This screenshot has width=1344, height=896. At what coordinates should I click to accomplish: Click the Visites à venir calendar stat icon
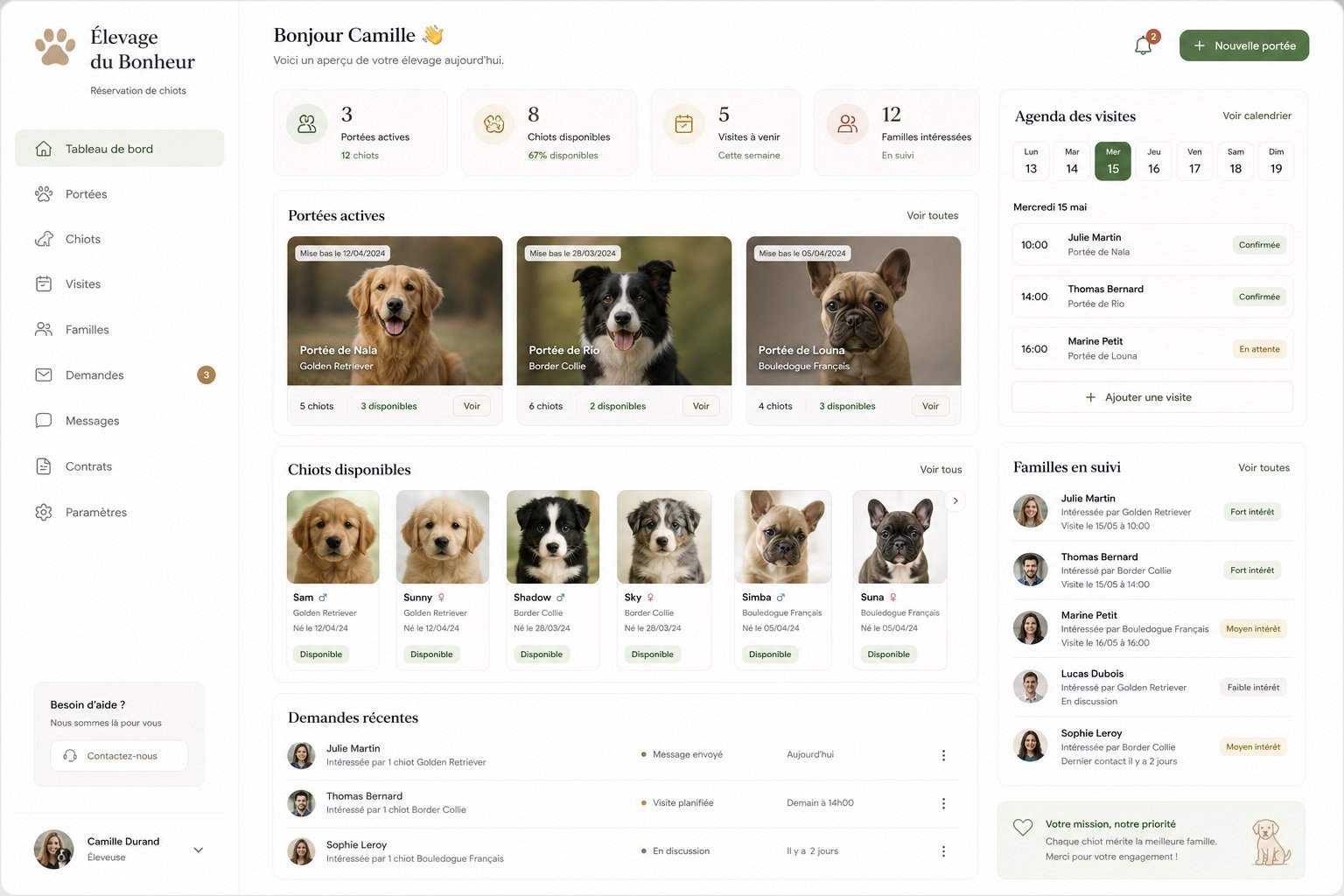tap(684, 124)
